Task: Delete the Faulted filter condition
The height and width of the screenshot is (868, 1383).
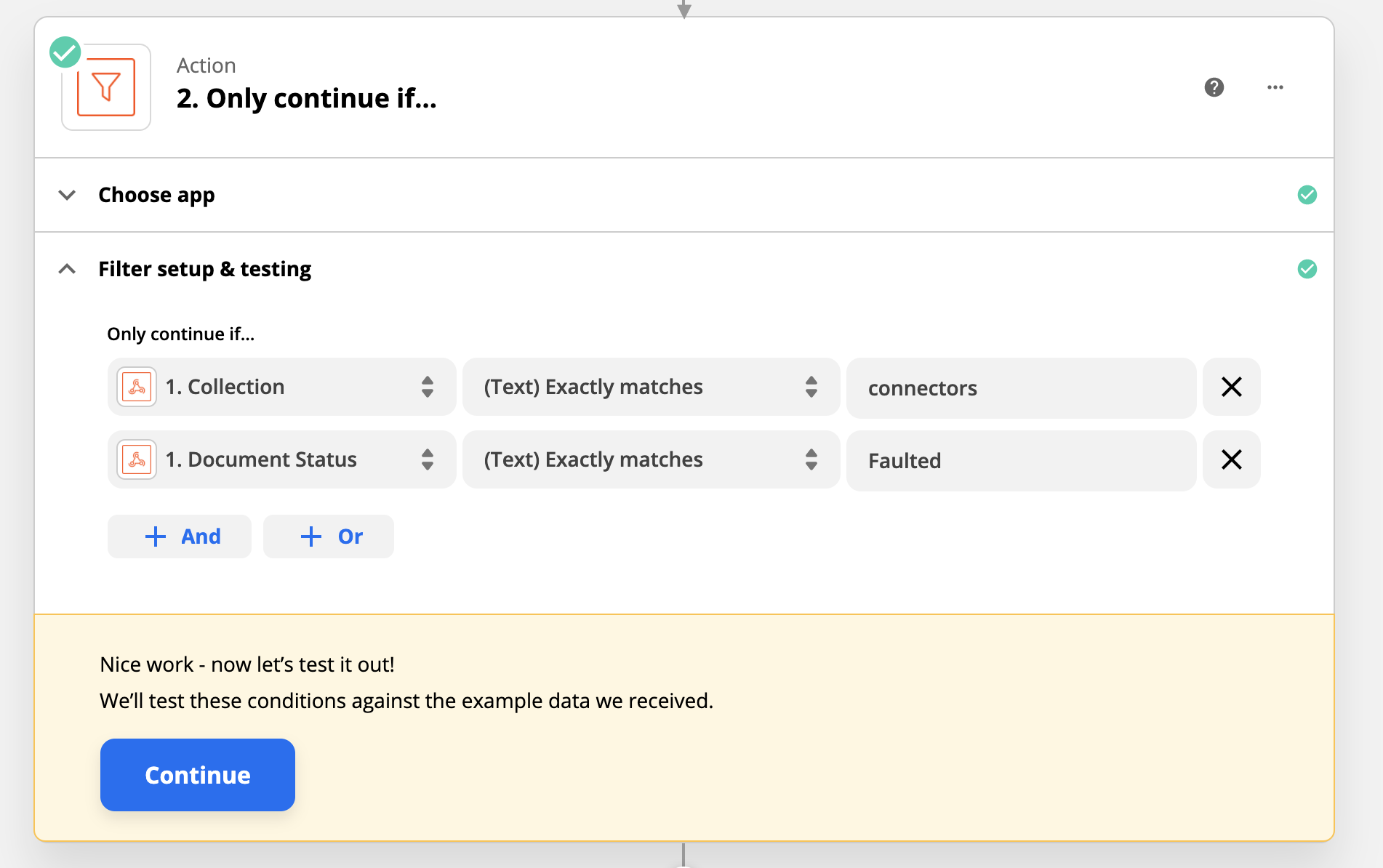Action: [1231, 459]
